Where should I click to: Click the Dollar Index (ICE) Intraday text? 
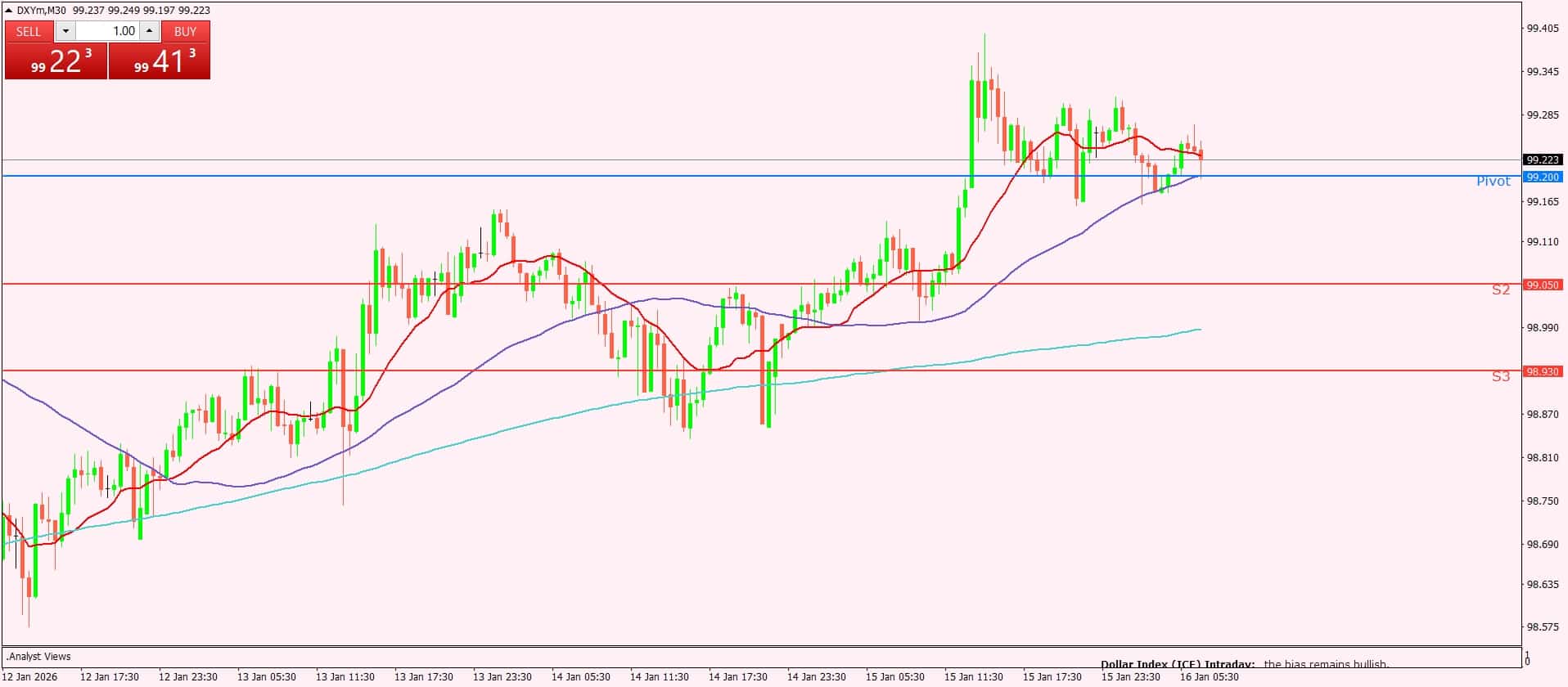coord(1177,664)
